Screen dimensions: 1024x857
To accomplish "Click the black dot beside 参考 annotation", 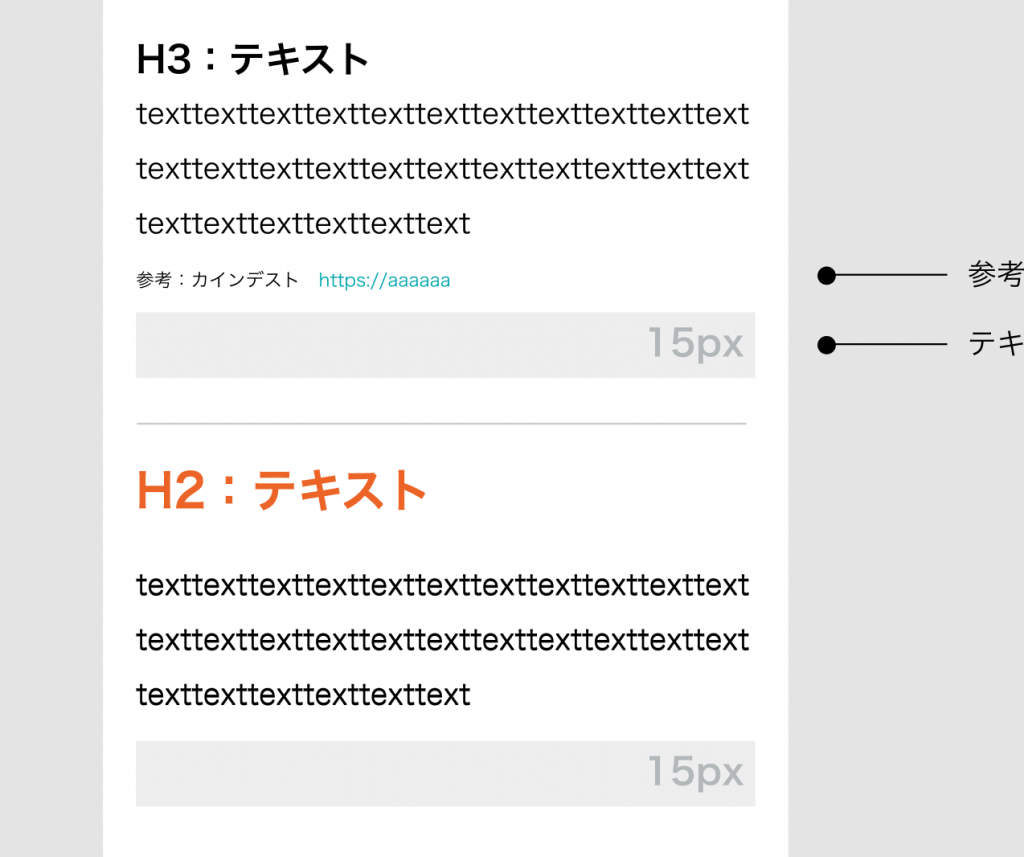I will [827, 276].
